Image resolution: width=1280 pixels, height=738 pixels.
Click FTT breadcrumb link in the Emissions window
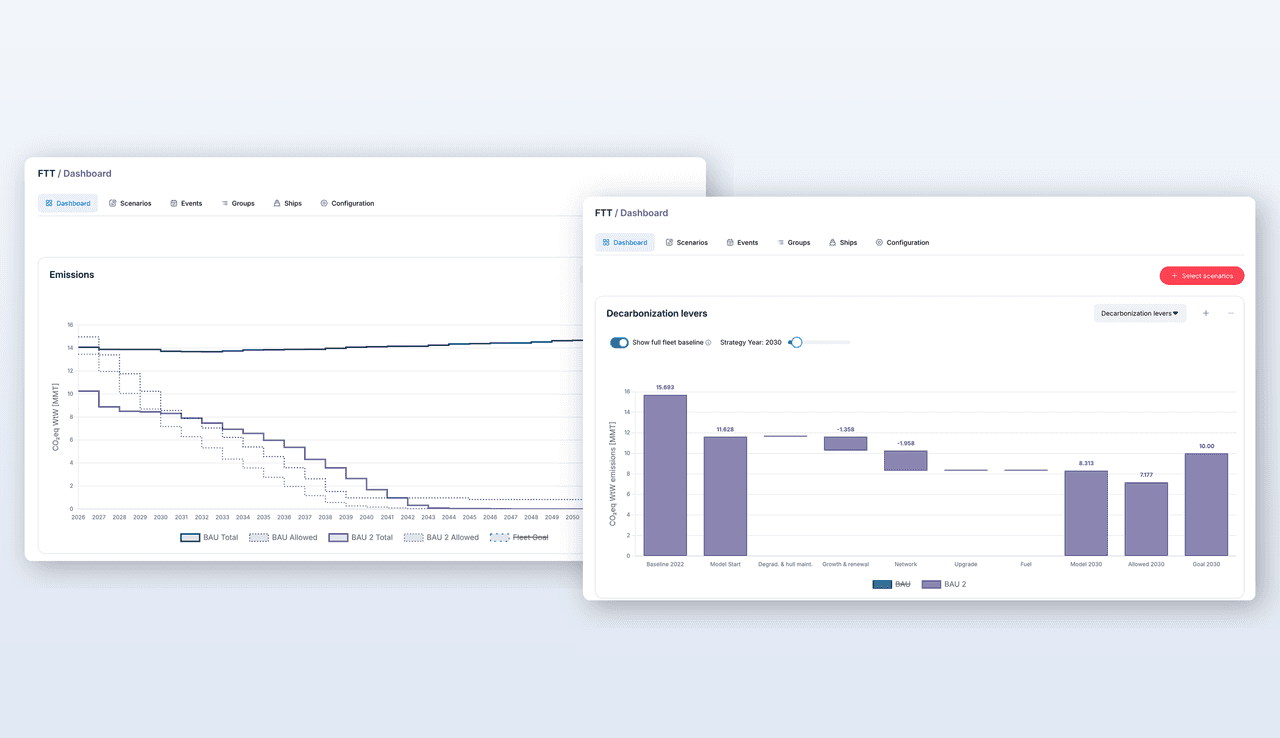click(x=46, y=173)
